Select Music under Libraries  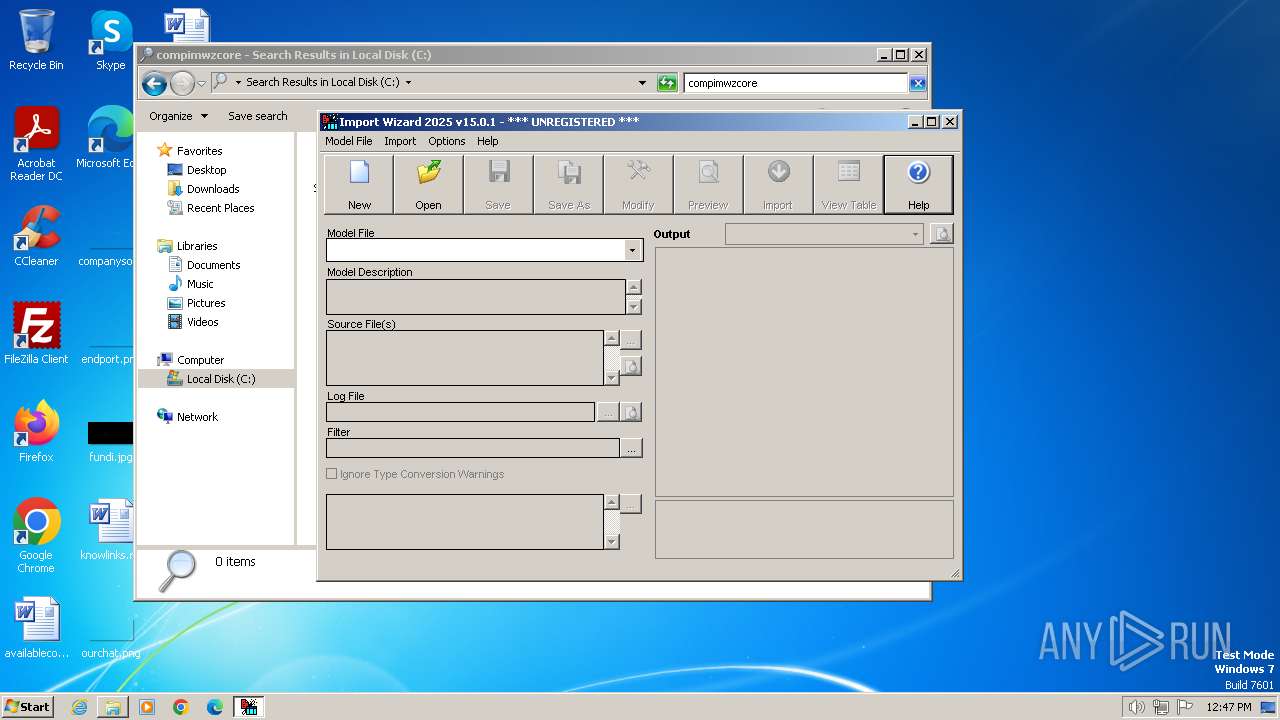coord(200,284)
